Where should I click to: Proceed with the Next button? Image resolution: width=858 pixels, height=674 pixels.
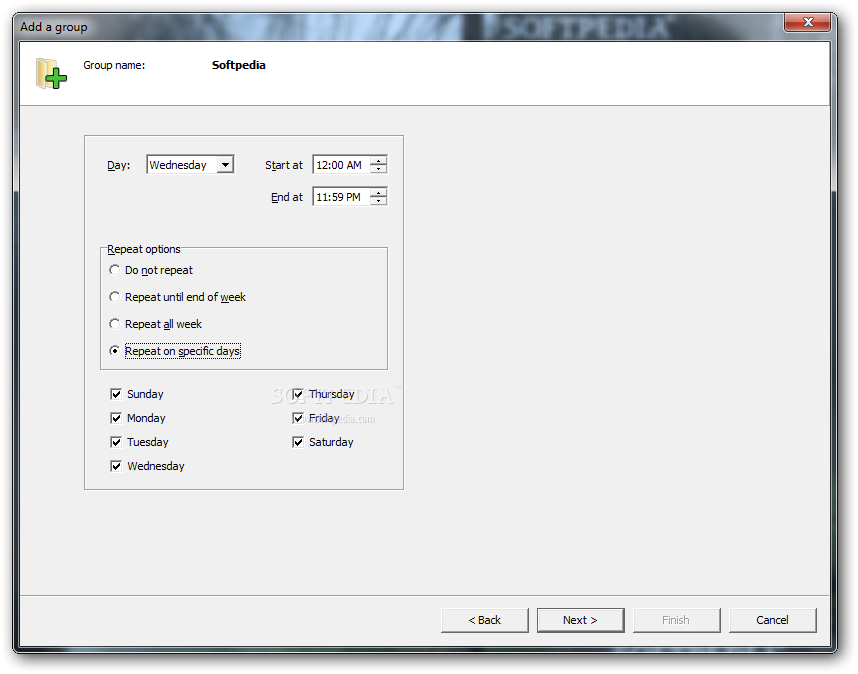pyautogui.click(x=581, y=620)
